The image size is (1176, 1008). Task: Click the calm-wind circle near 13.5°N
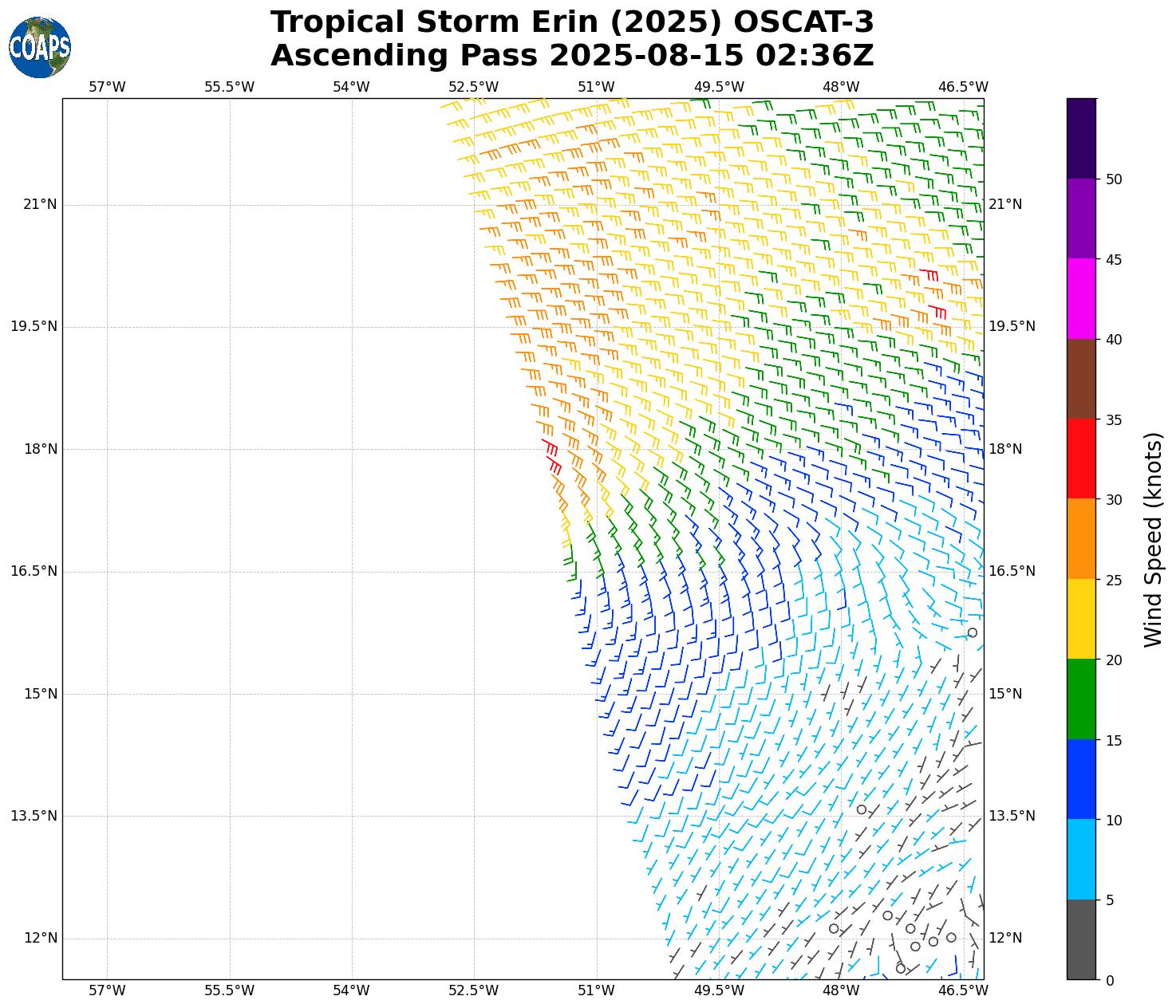[862, 809]
